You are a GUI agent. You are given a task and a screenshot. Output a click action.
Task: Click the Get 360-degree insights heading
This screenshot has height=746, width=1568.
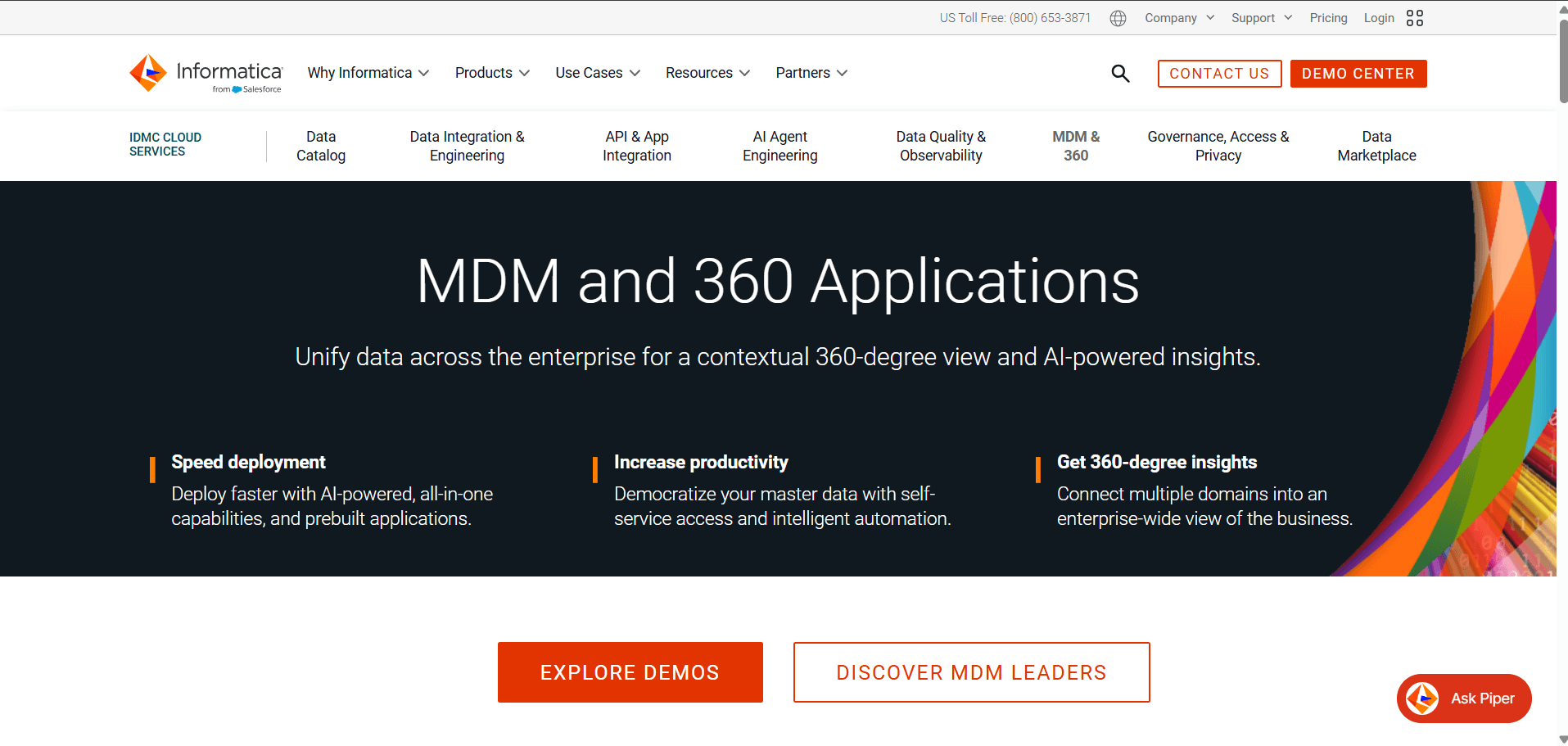[x=1156, y=462]
